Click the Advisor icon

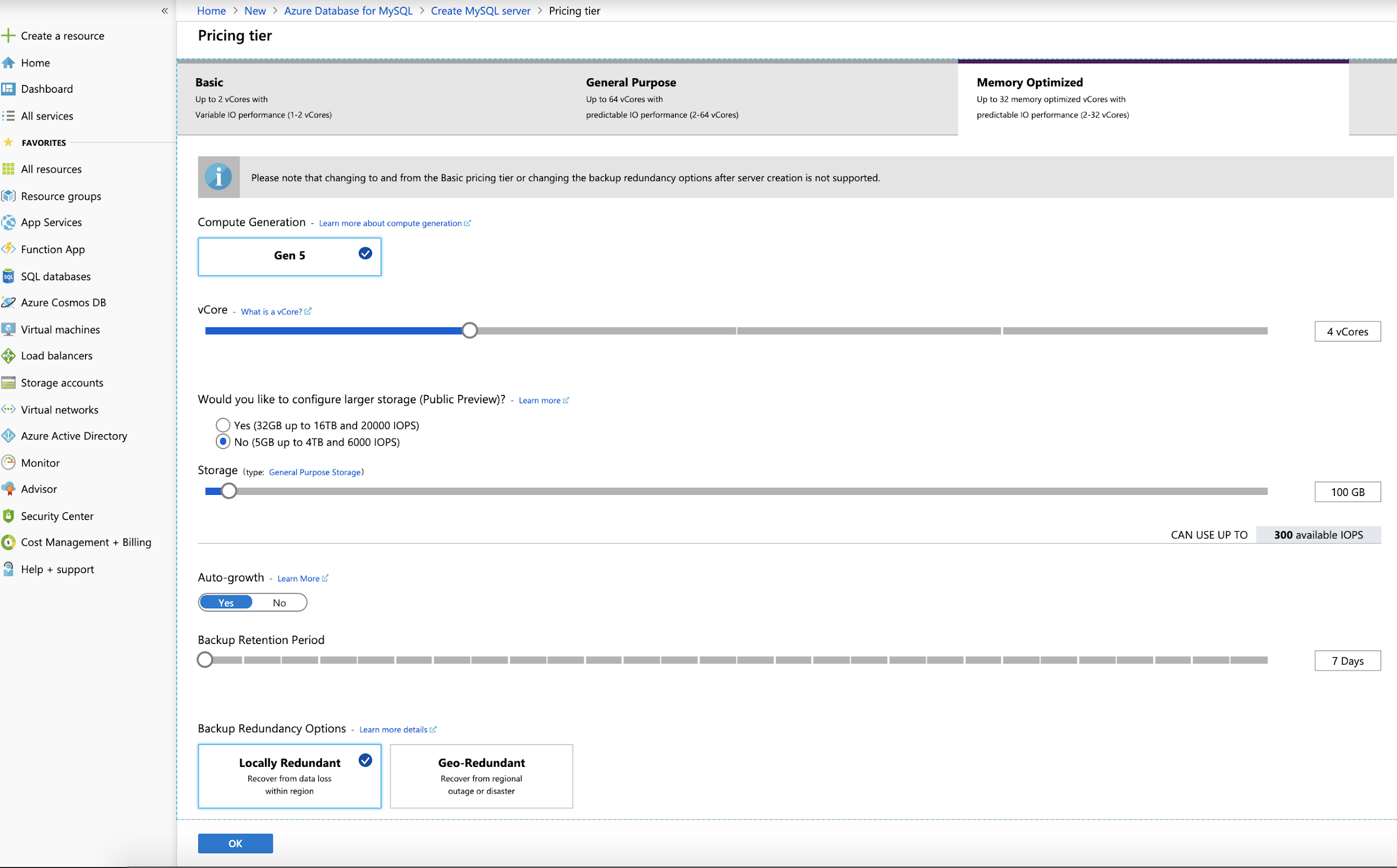[8, 489]
